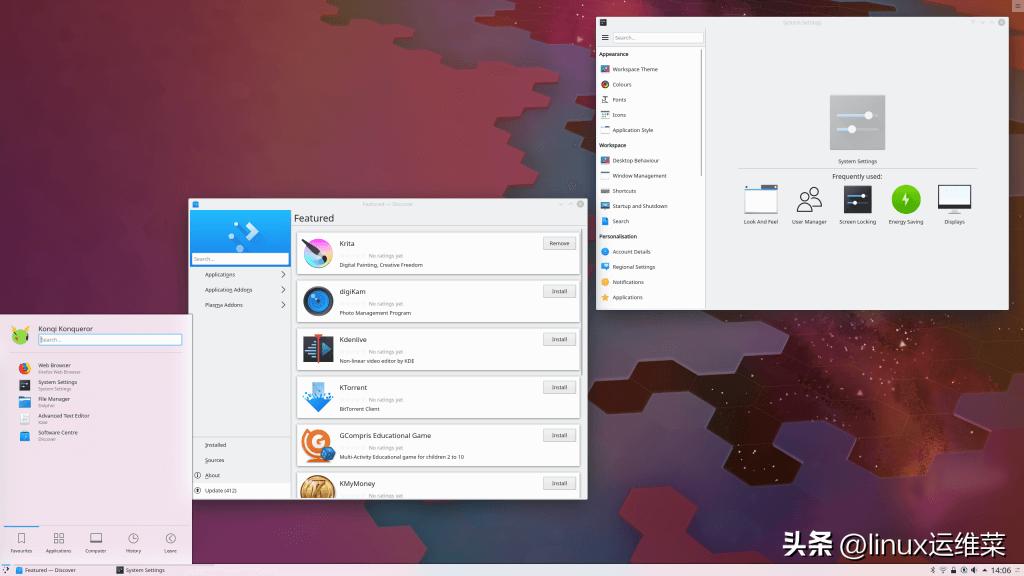Switch to Computer tab in launcher
The image size is (1024, 576).
95,543
